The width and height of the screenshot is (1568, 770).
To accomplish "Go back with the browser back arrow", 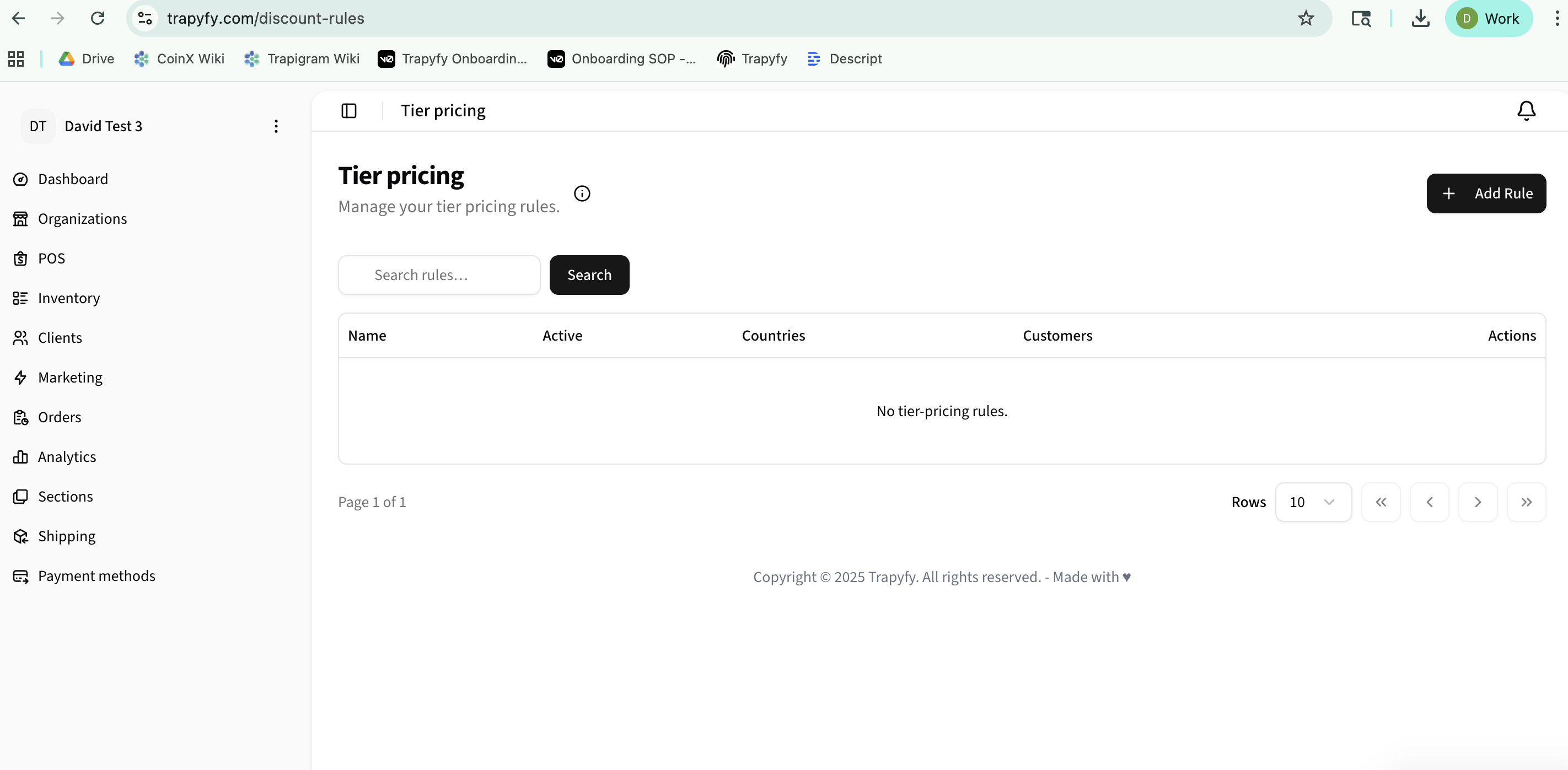I will point(18,18).
